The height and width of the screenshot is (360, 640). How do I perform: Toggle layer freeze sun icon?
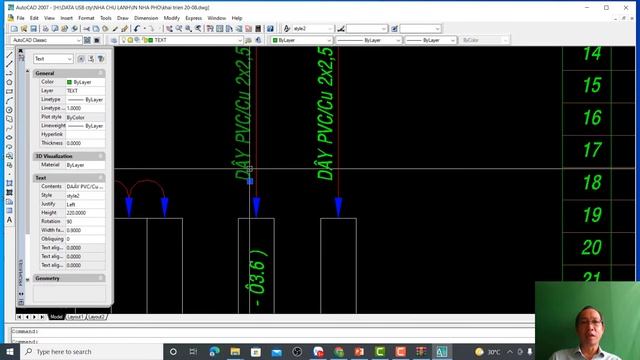click(x=130, y=40)
